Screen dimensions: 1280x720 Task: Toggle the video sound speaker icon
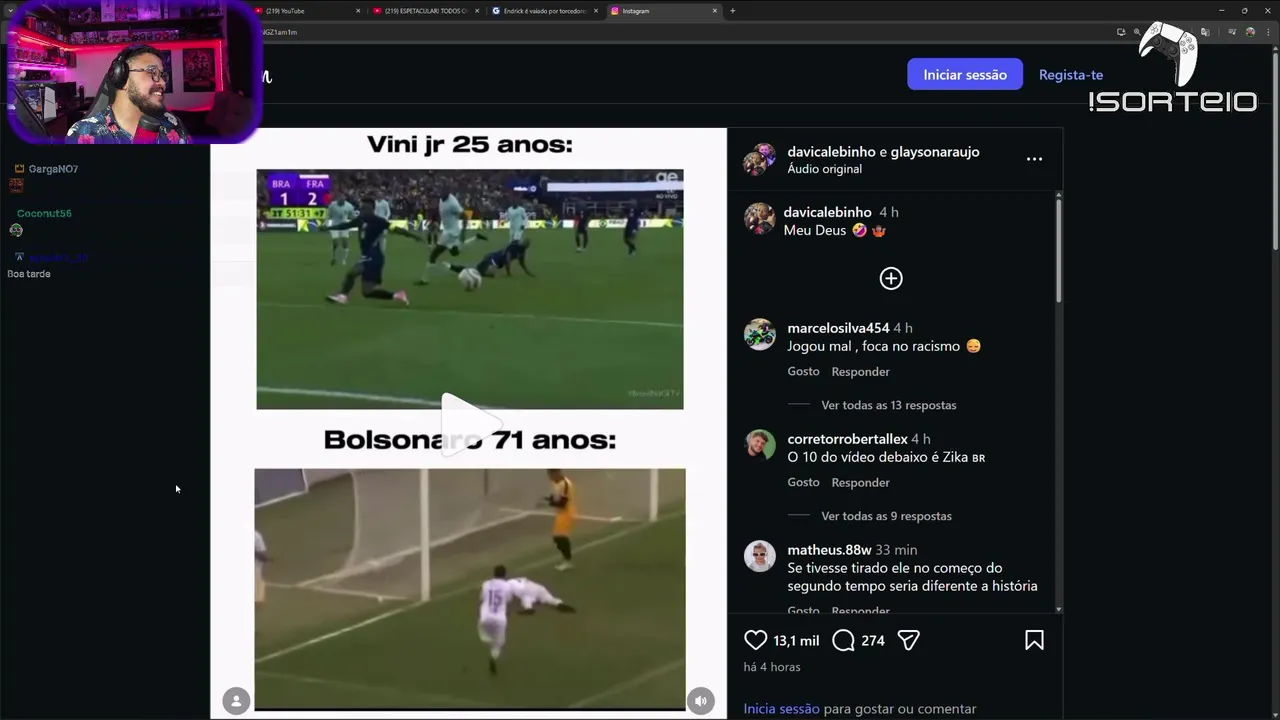(701, 700)
